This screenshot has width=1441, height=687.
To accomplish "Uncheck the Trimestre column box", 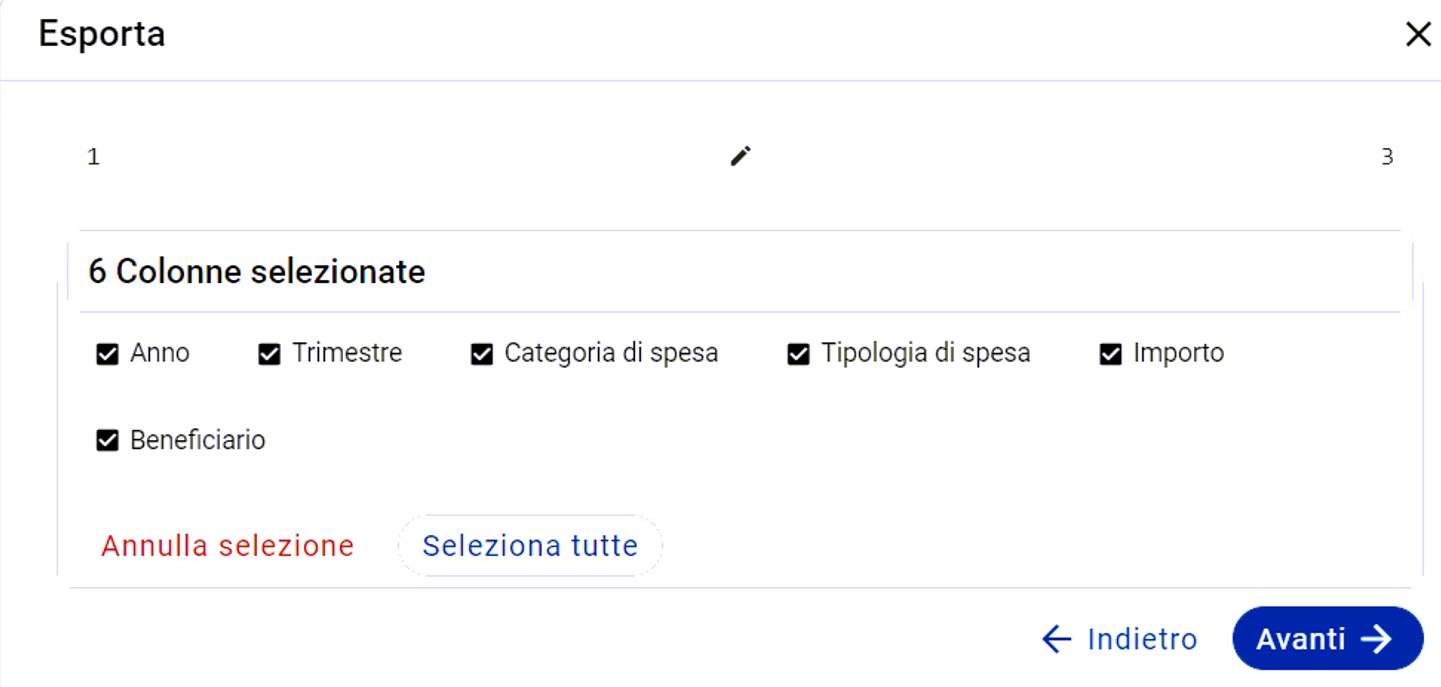I will 269,354.
